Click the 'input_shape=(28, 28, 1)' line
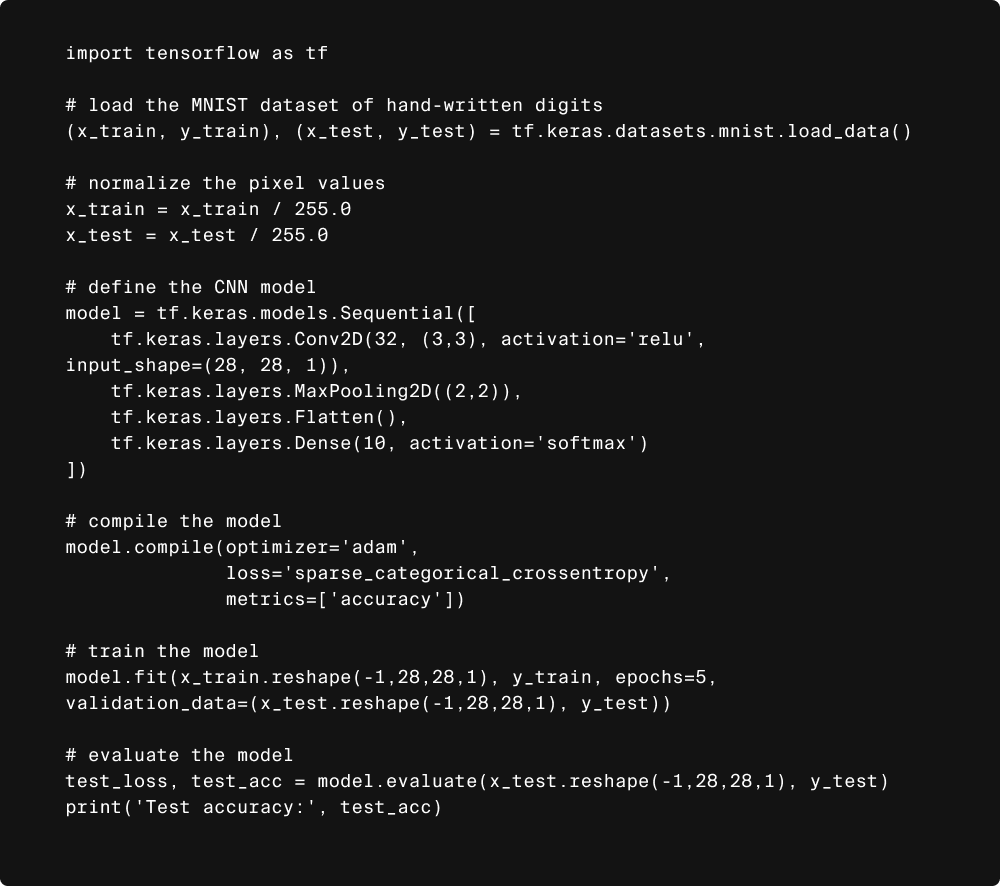This screenshot has height=887, width=1000. (x=208, y=365)
